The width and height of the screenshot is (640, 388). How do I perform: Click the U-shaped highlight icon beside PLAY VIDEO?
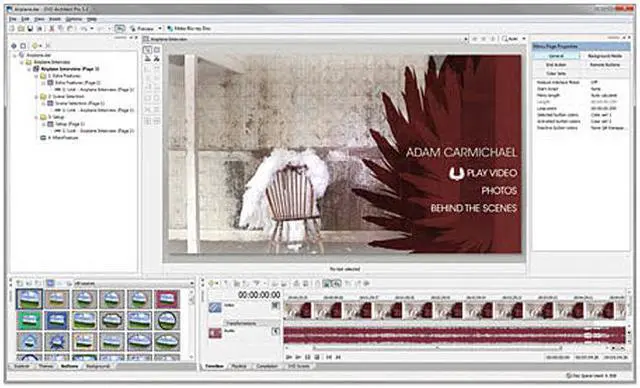[457, 173]
